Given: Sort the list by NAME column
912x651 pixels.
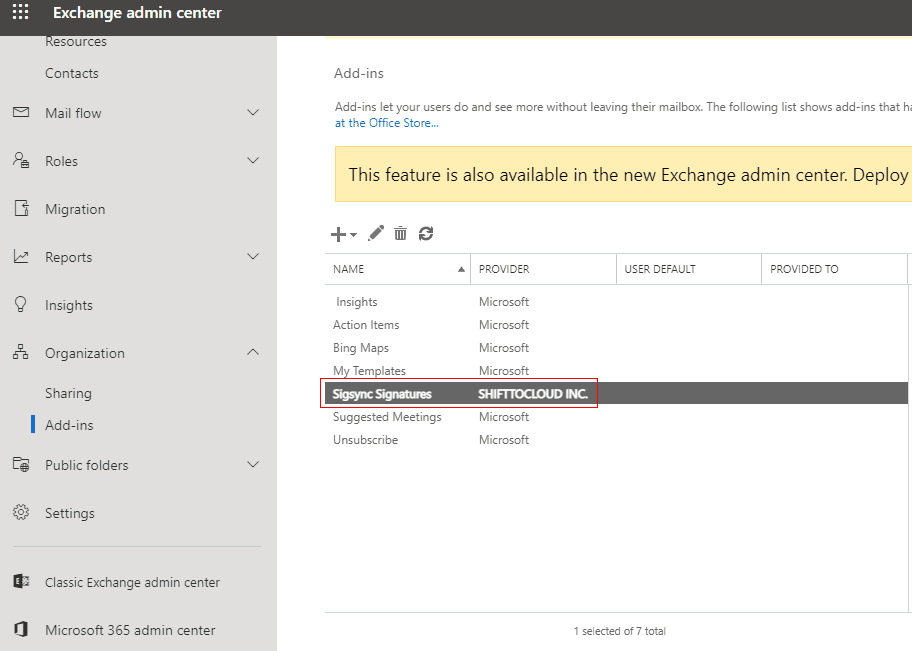Looking at the screenshot, I should (x=349, y=269).
